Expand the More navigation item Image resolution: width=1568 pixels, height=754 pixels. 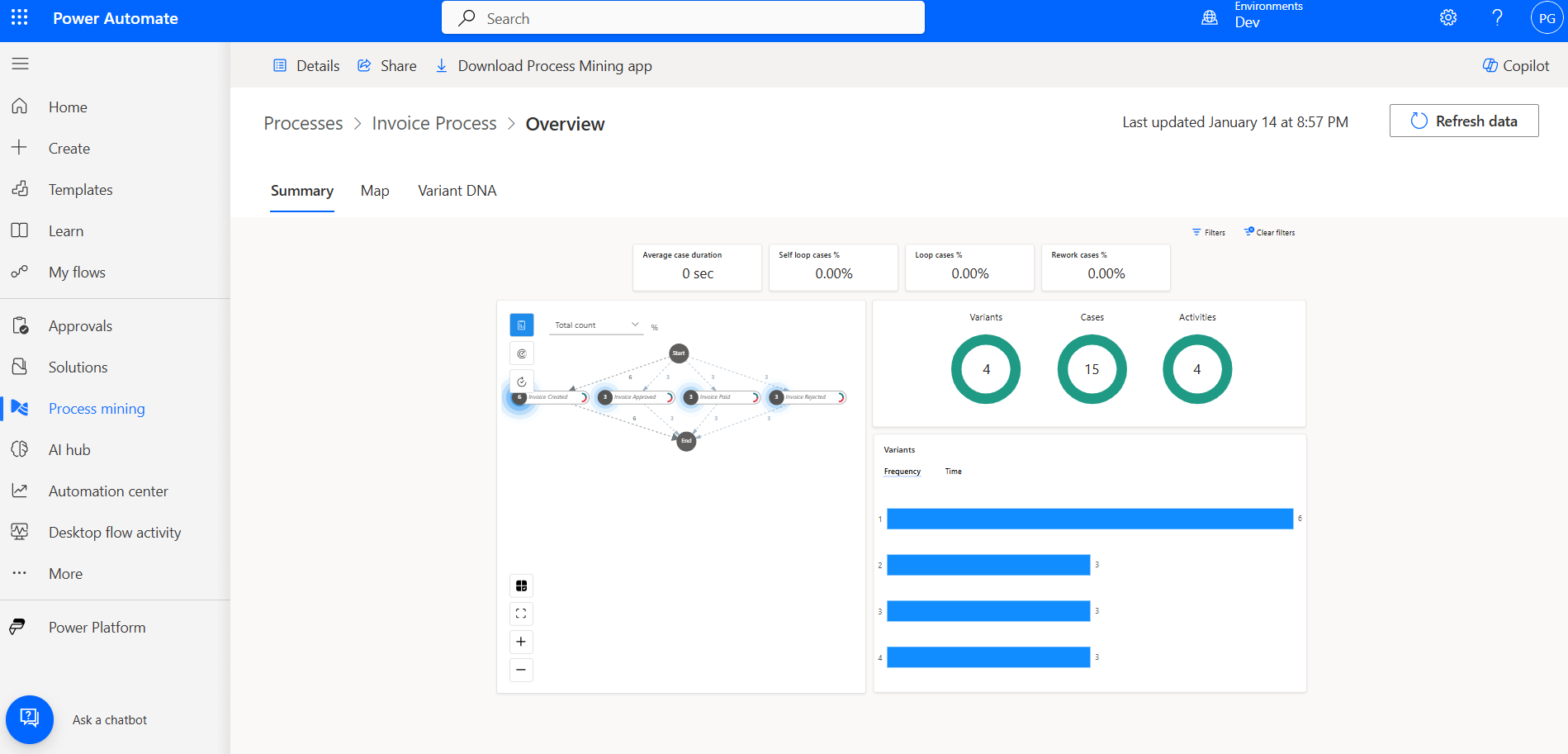[x=65, y=574]
